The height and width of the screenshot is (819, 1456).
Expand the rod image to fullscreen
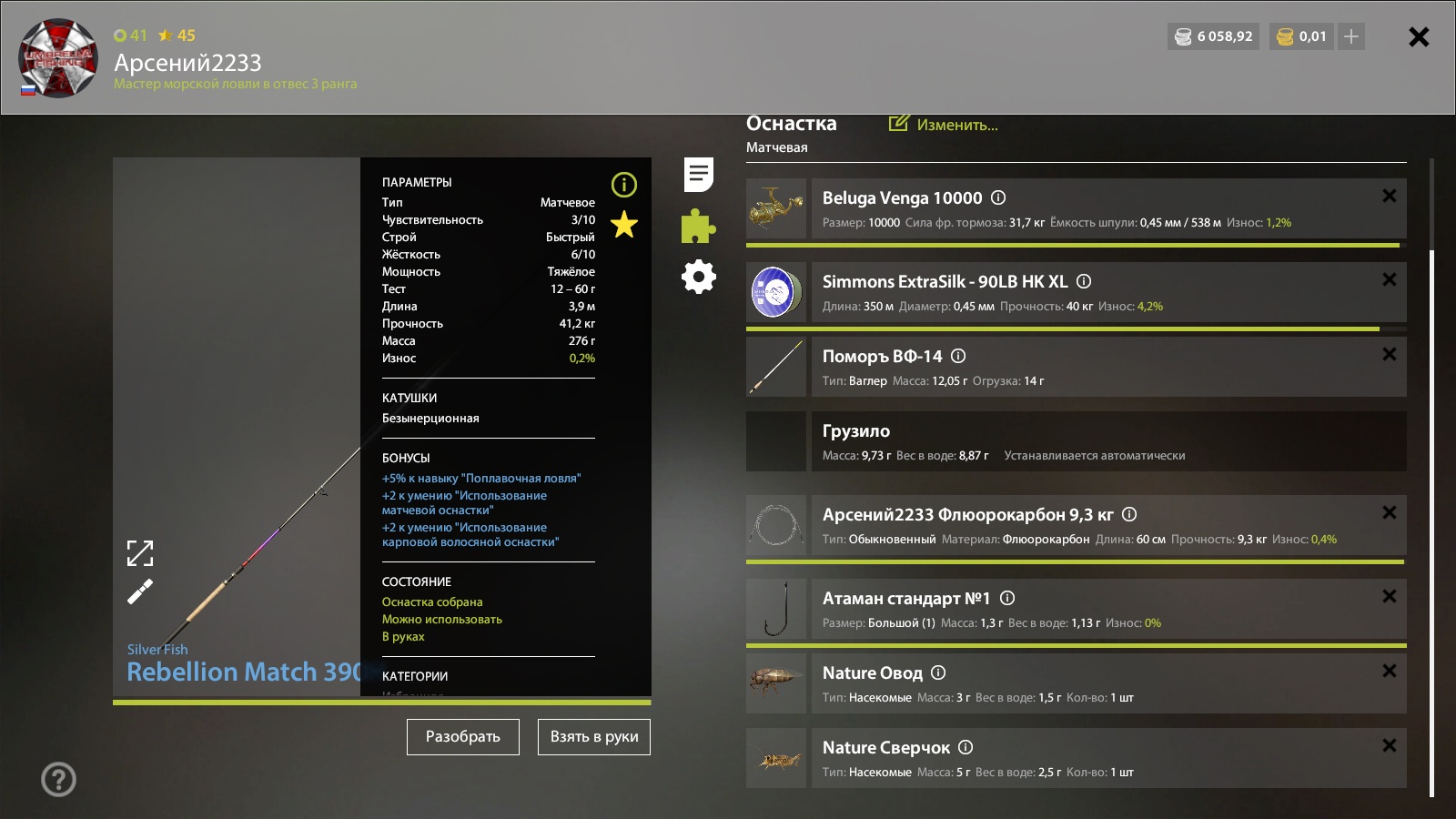point(140,552)
